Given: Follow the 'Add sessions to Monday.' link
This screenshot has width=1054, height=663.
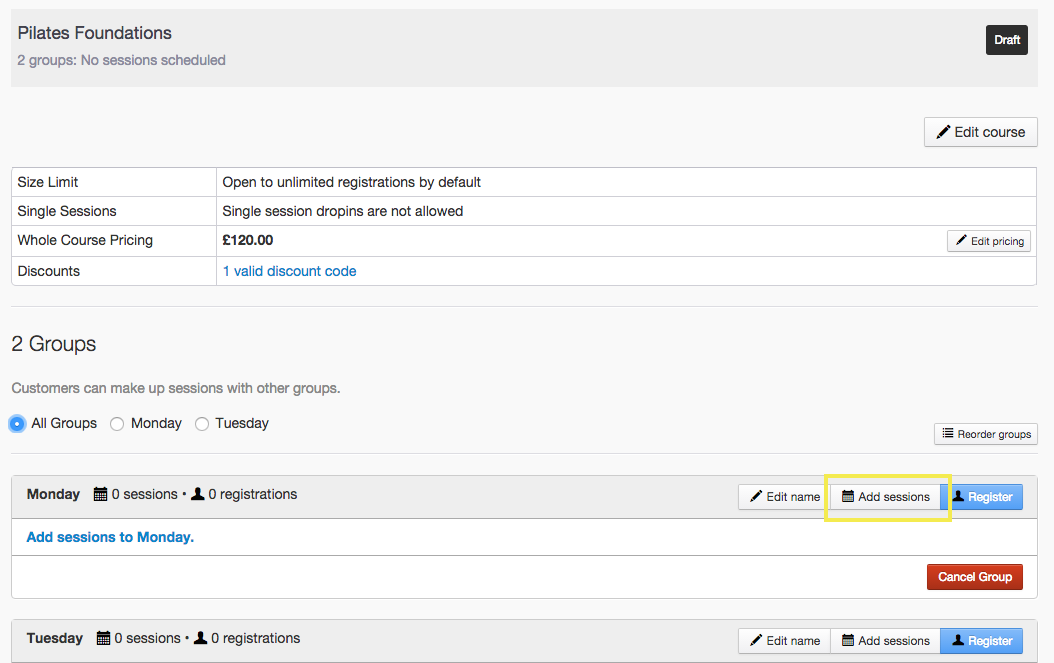Looking at the screenshot, I should [x=110, y=537].
